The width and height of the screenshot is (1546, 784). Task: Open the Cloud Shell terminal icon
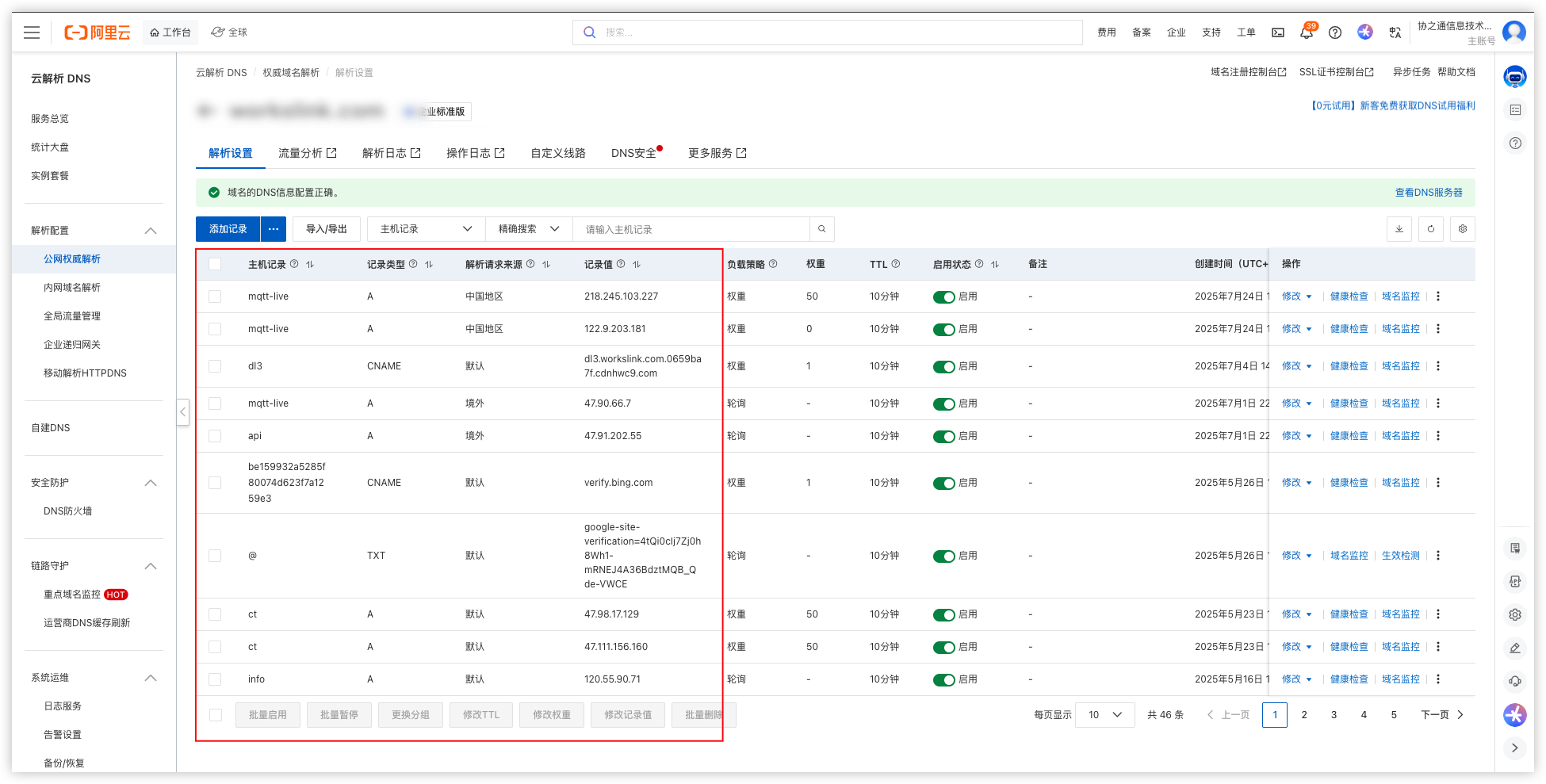[x=1278, y=33]
